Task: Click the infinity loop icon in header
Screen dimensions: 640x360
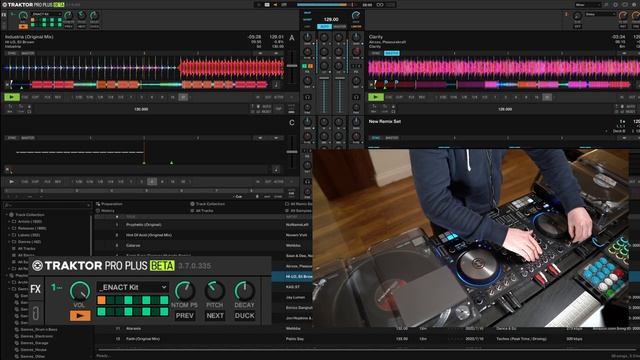Action: (380, 4)
